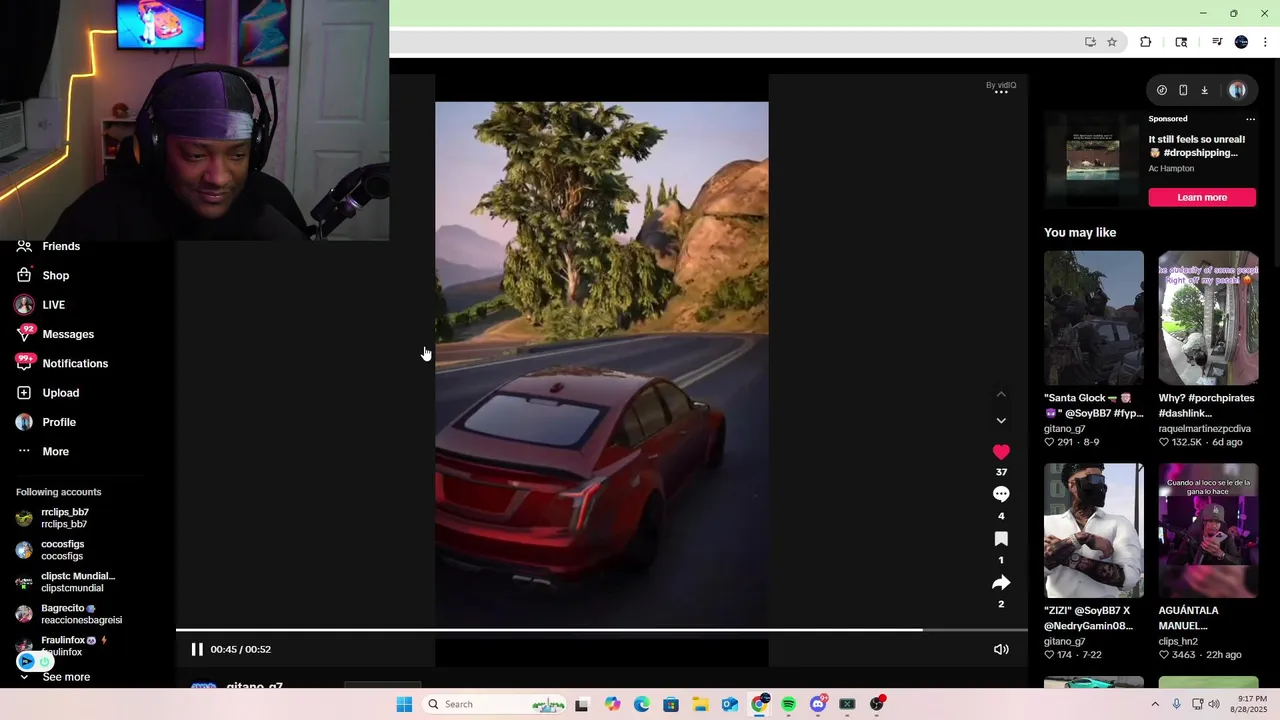Open Discord from the taskbar

tap(818, 704)
